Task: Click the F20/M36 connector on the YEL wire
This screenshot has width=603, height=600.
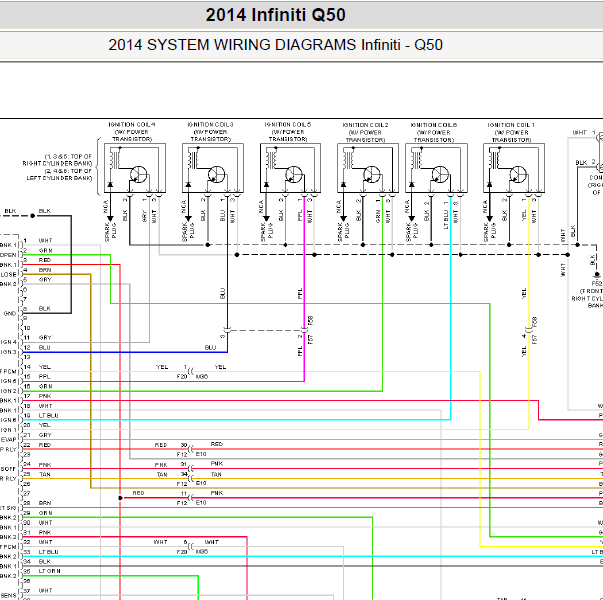Action: (191, 372)
